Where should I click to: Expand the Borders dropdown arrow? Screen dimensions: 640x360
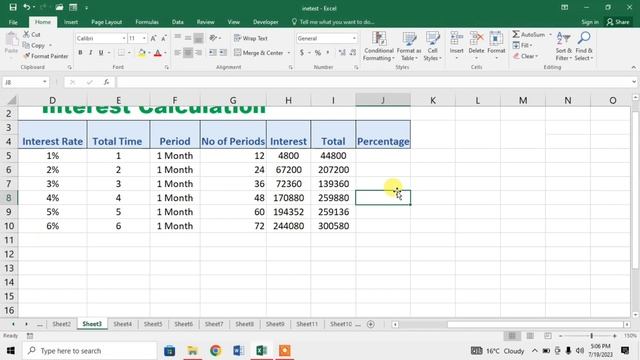coord(129,53)
